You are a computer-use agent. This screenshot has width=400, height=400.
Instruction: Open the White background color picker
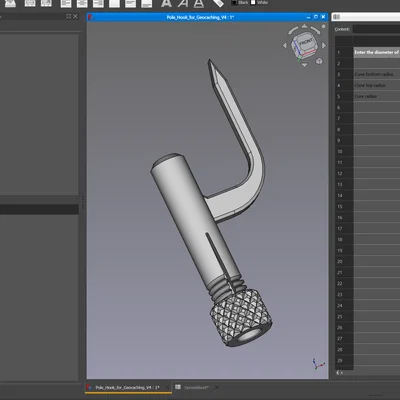[x=259, y=2]
